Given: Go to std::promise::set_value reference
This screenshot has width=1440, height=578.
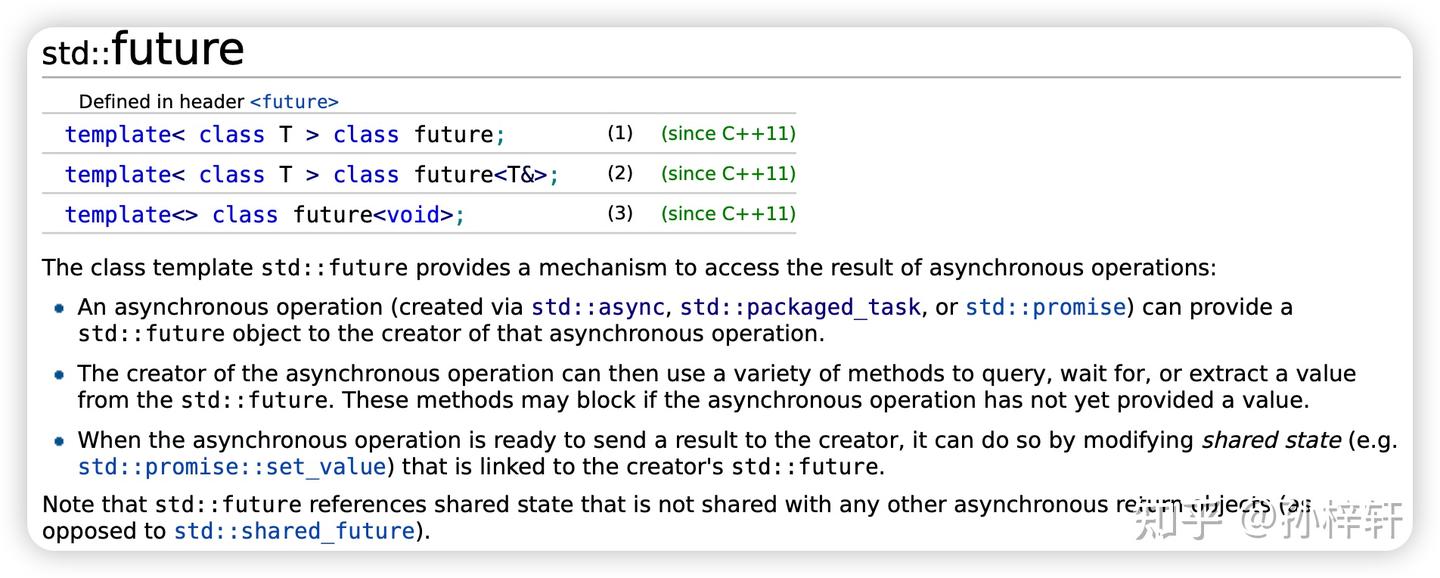Looking at the screenshot, I should pos(232,467).
